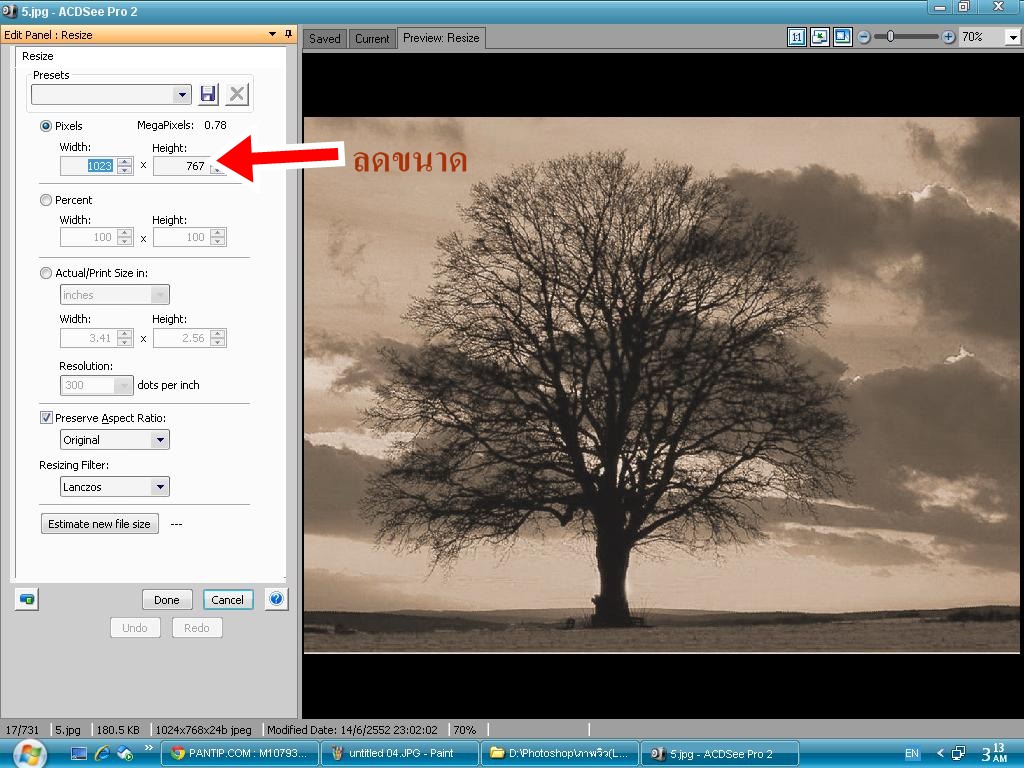
Task: Show hidden system tray icons
Action: coord(940,754)
